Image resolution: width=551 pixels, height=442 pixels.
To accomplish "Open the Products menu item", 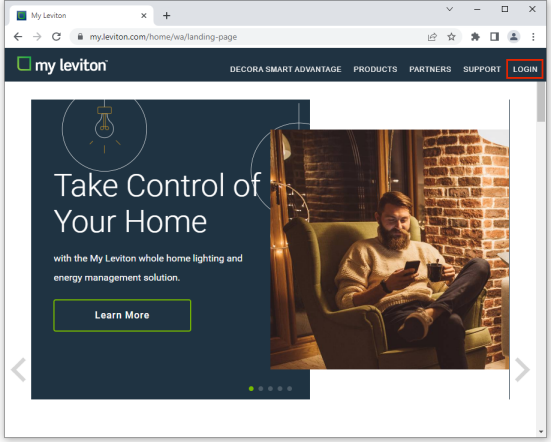I will [x=375, y=69].
